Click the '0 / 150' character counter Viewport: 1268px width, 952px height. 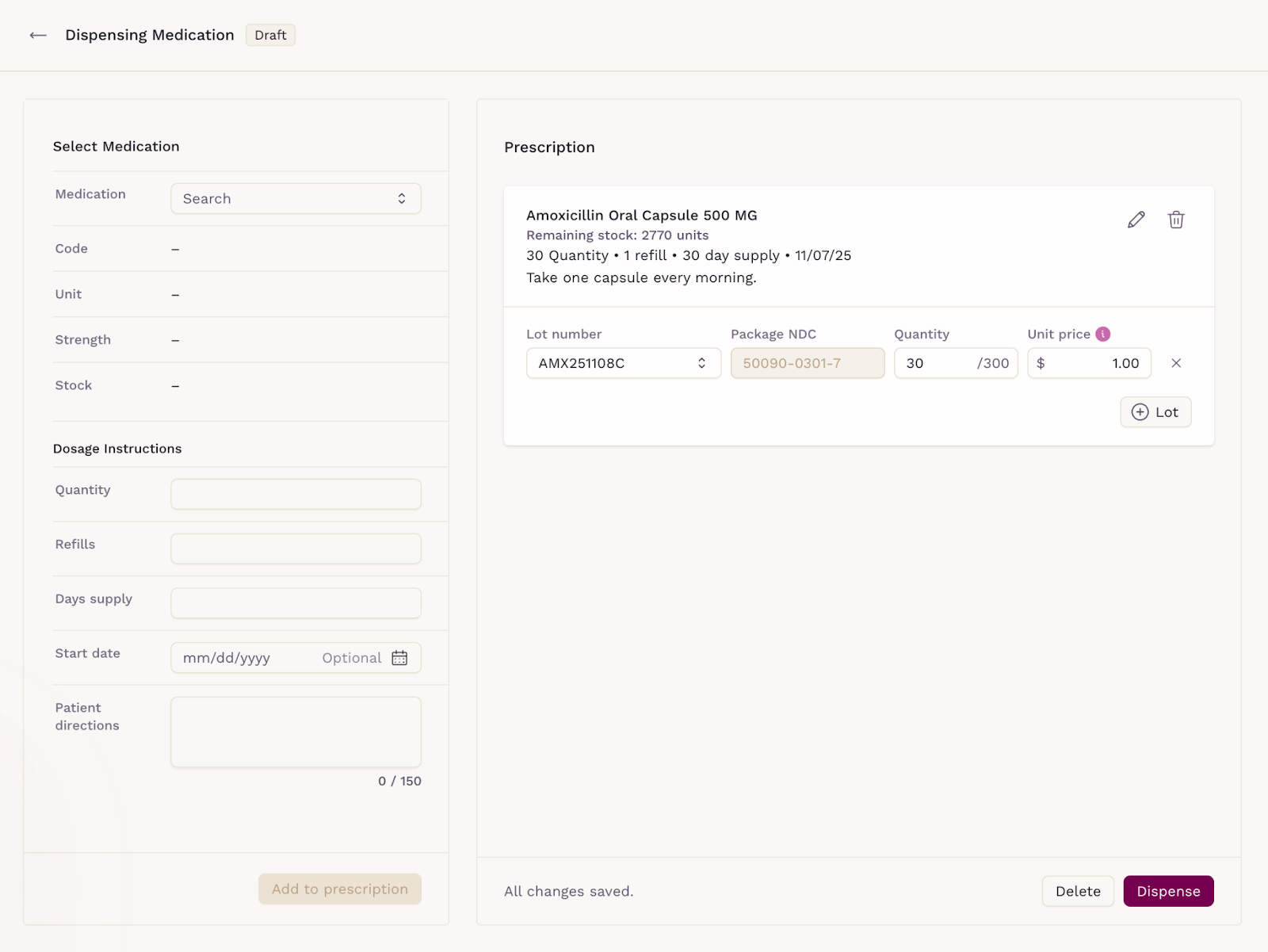399,781
